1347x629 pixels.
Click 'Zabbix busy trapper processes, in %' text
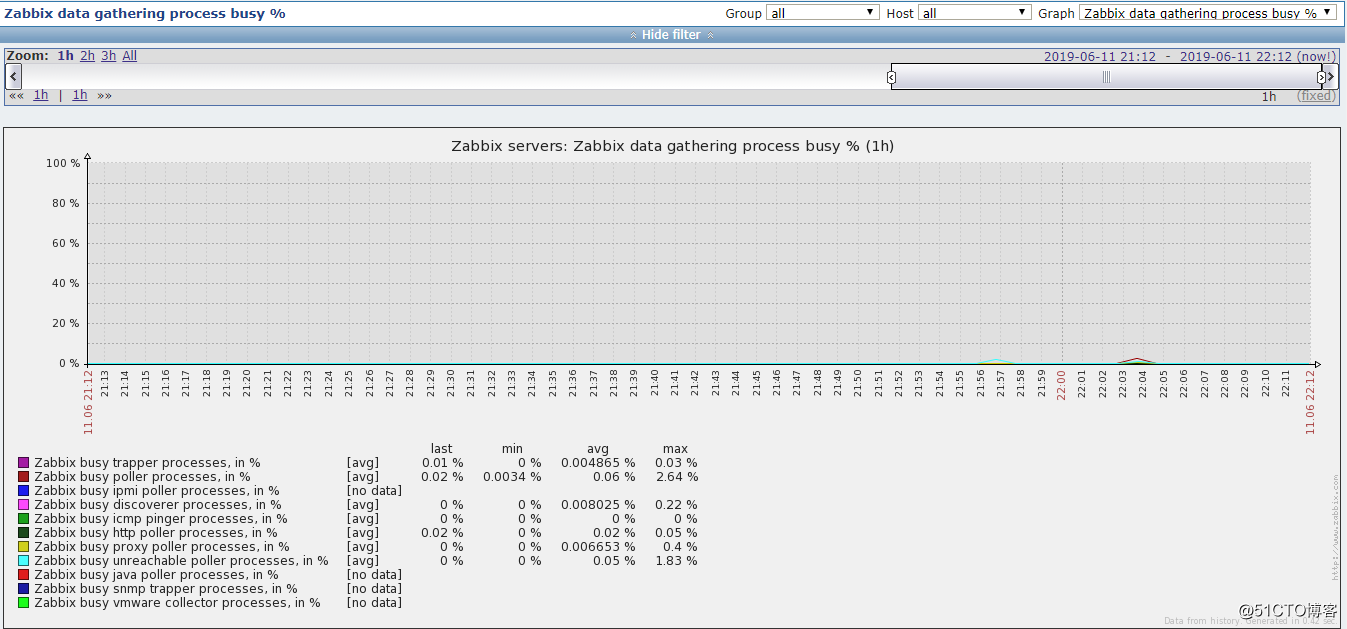[x=147, y=463]
